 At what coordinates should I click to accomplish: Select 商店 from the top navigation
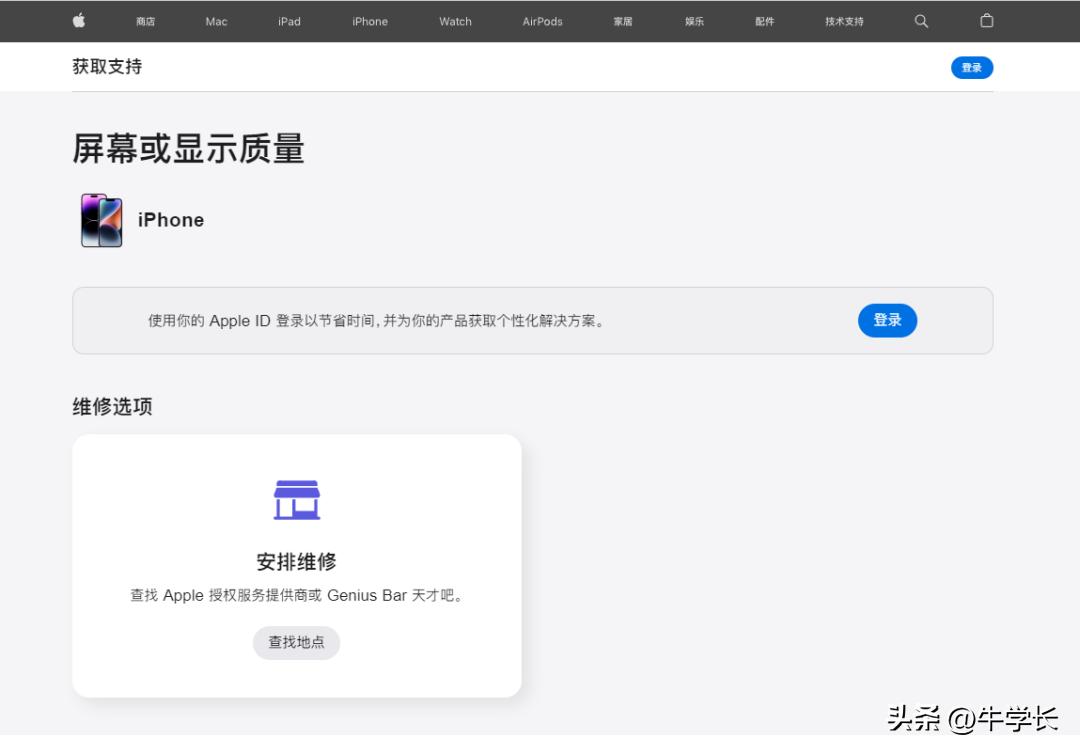click(145, 20)
